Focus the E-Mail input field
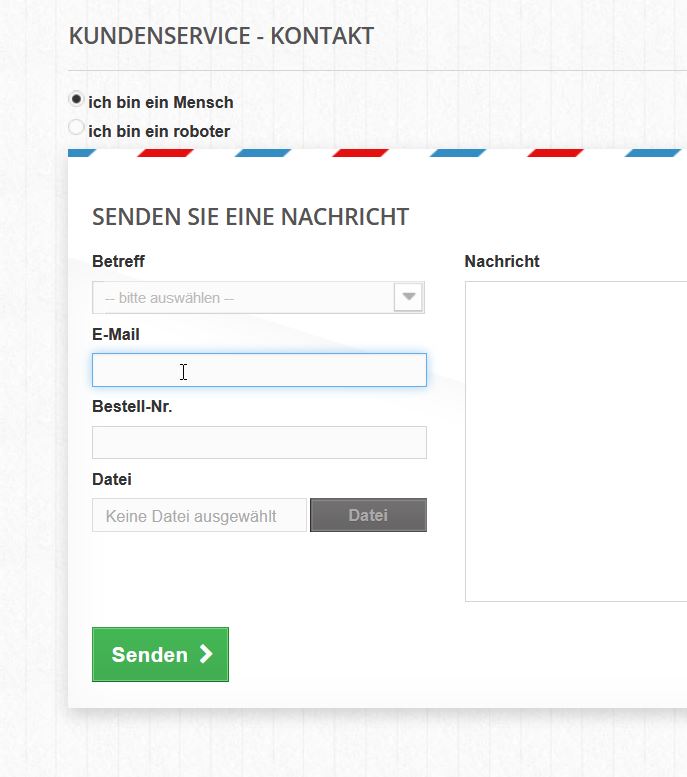This screenshot has height=777, width=687. point(259,370)
